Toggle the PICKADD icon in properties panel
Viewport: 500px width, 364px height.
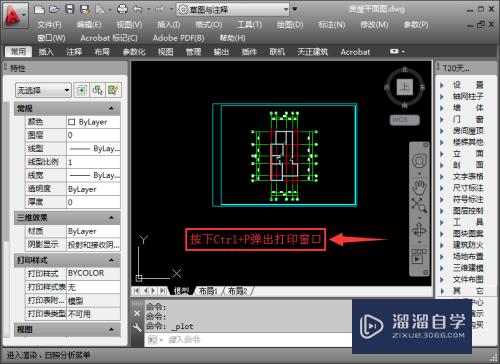81,90
